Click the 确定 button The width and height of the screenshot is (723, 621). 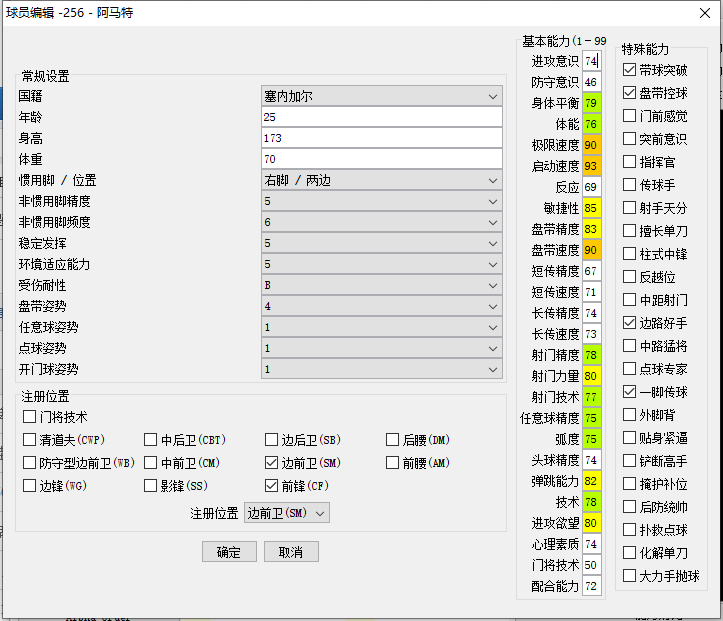(229, 552)
